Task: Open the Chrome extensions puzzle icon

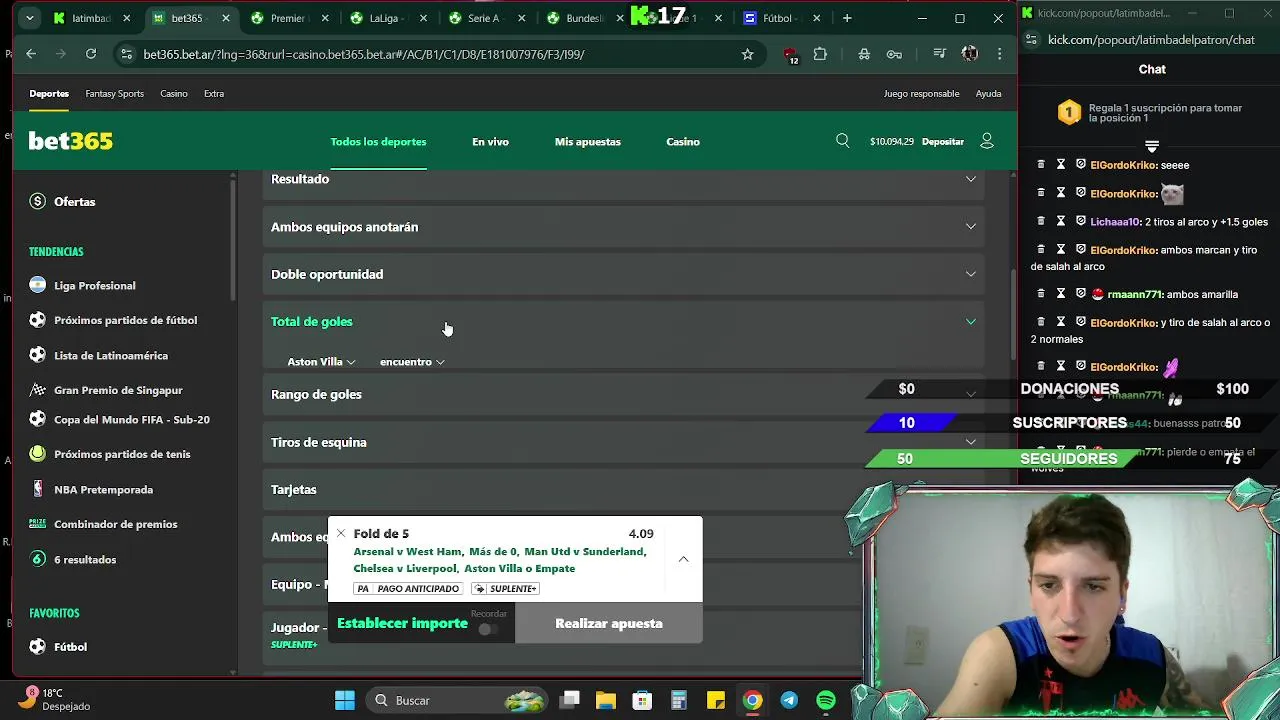Action: click(820, 54)
